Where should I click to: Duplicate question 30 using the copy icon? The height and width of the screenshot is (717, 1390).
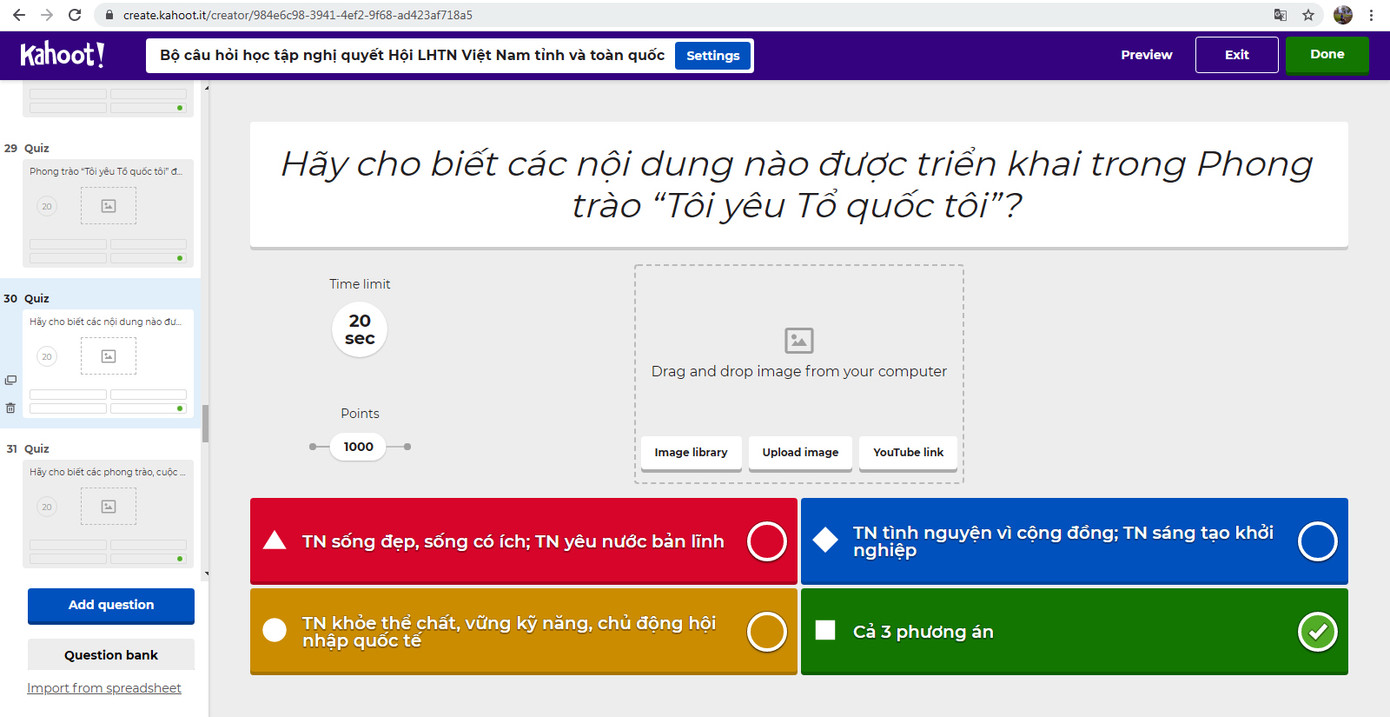(10, 379)
